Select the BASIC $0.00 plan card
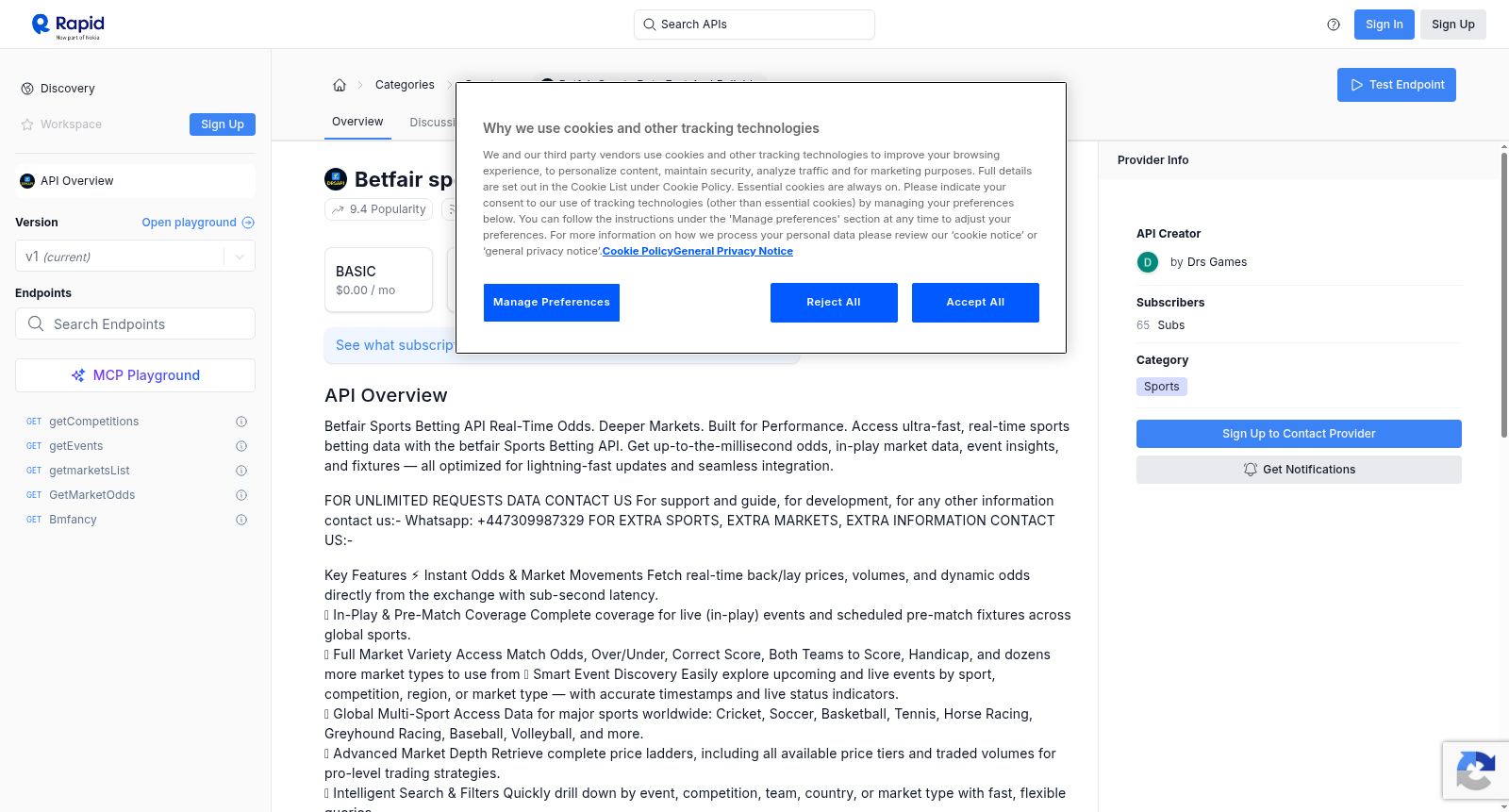 point(378,280)
